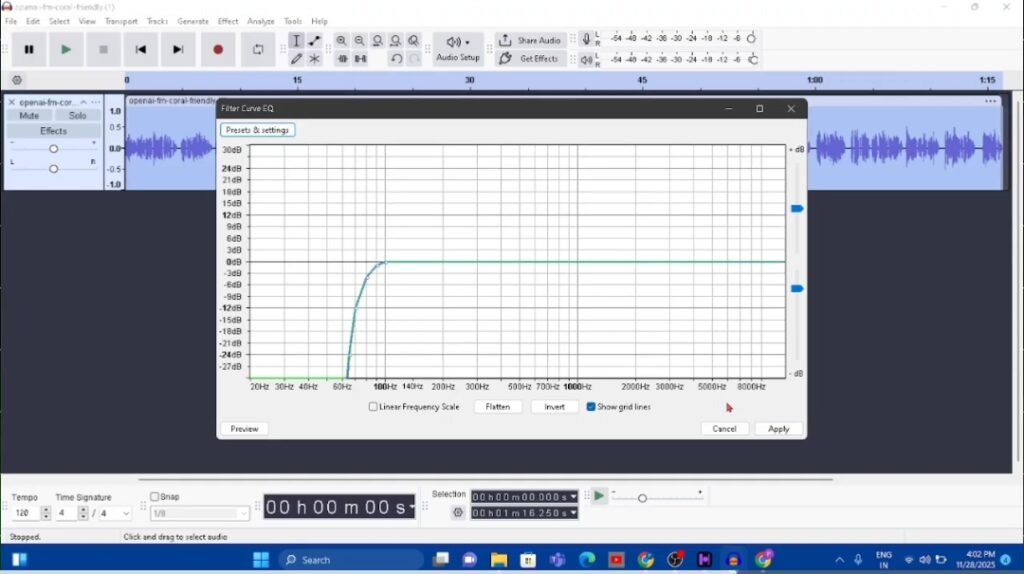1024x574 pixels.
Task: Enable the Linear Frequency Scale checkbox
Action: (374, 407)
